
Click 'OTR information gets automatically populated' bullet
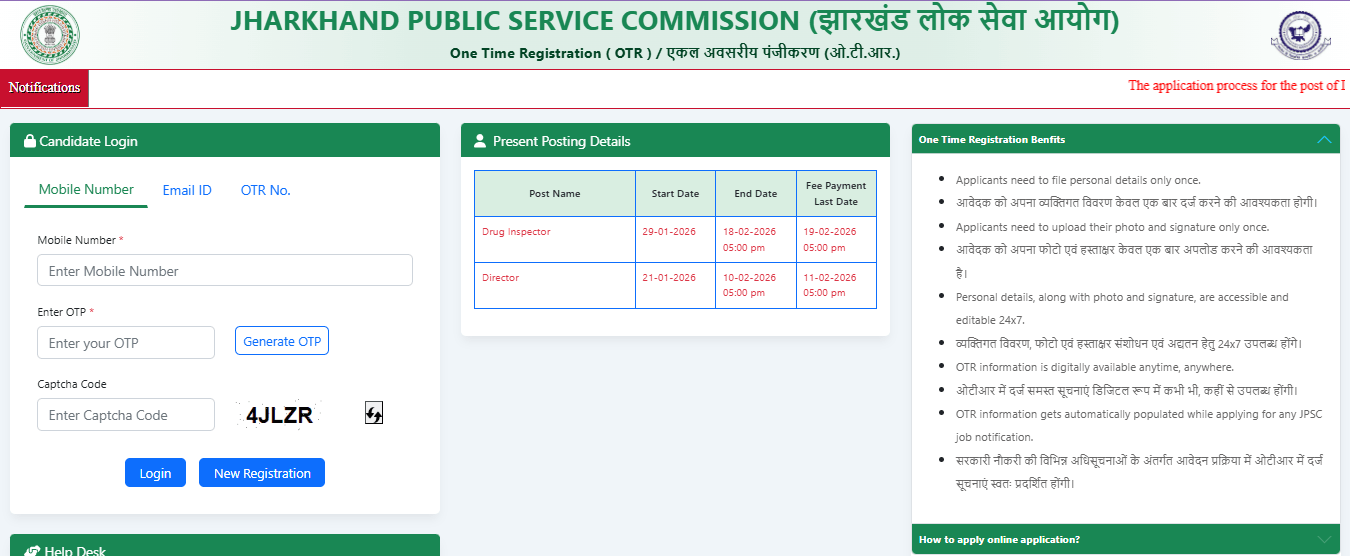(1130, 425)
